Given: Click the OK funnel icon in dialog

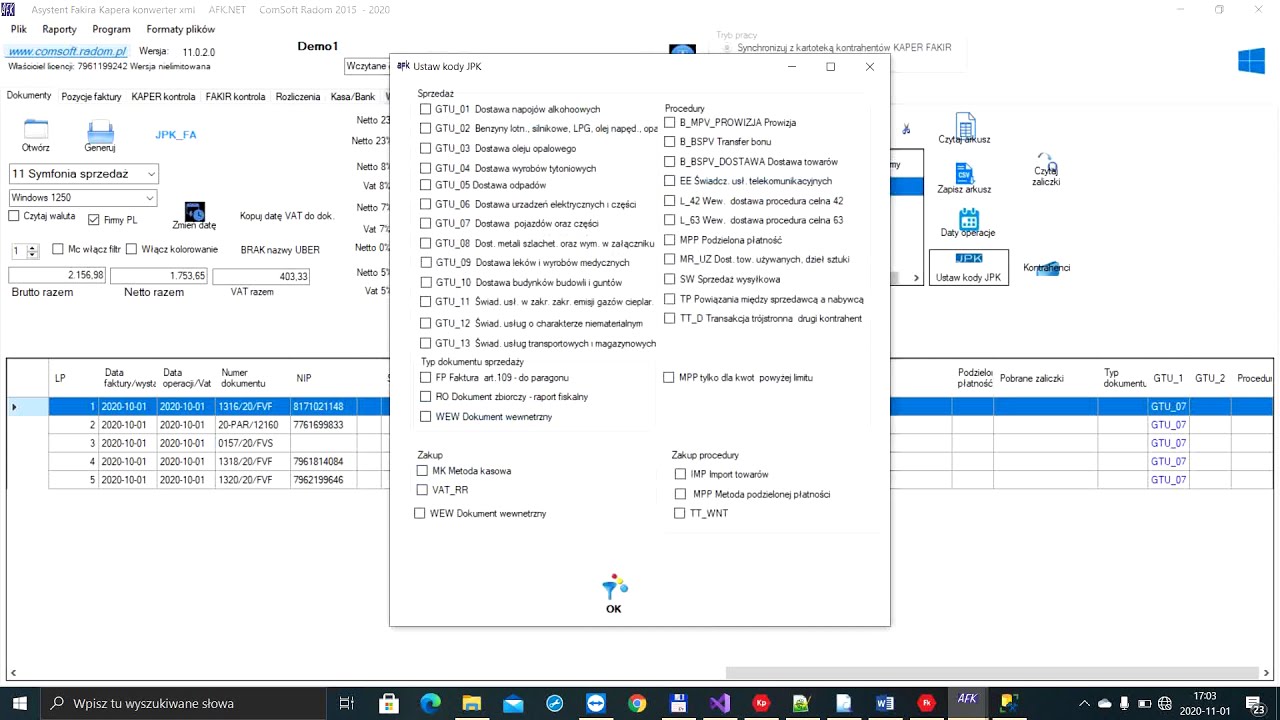Looking at the screenshot, I should point(614,587).
